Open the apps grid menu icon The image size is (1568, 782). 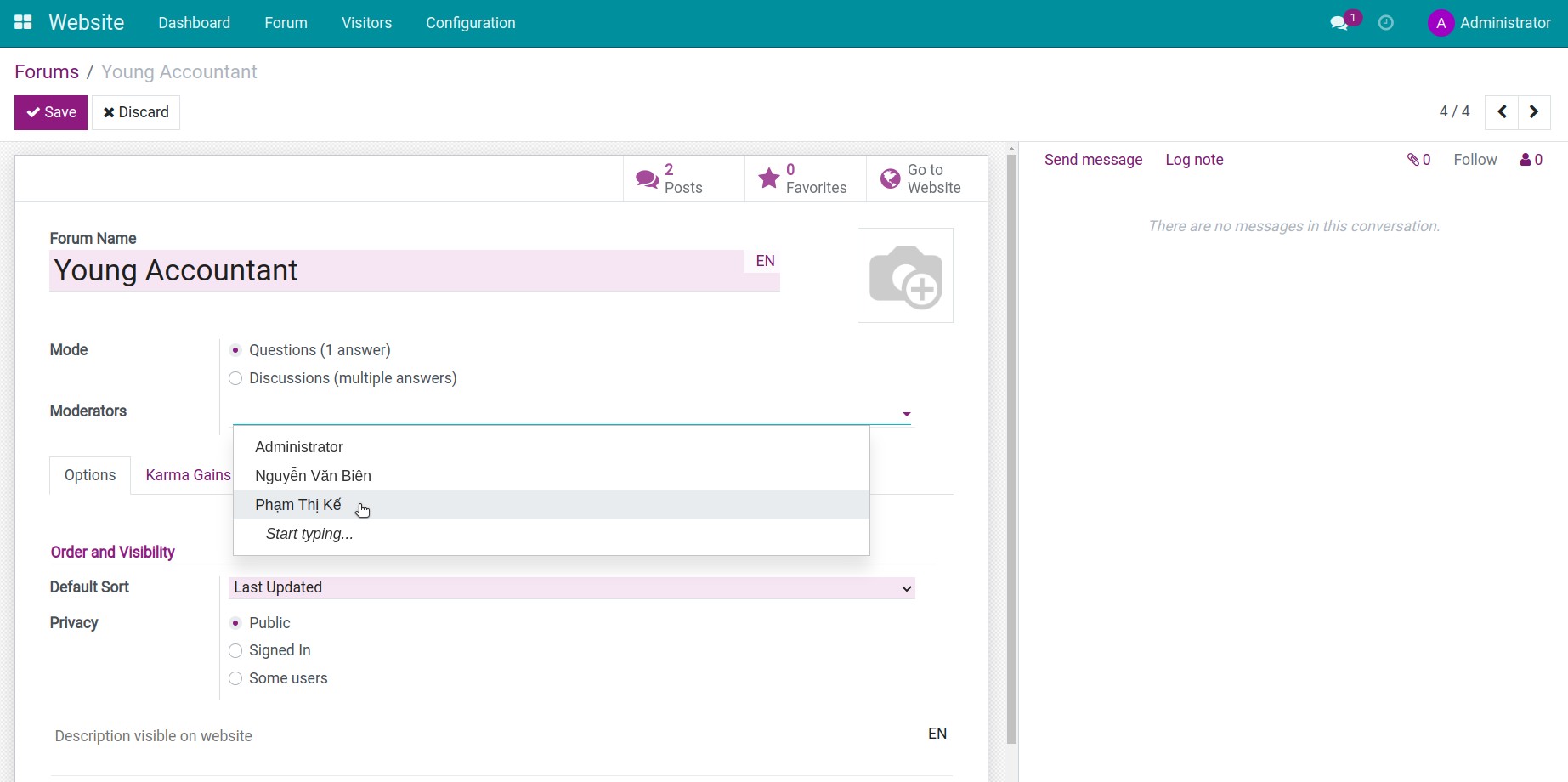[23, 23]
